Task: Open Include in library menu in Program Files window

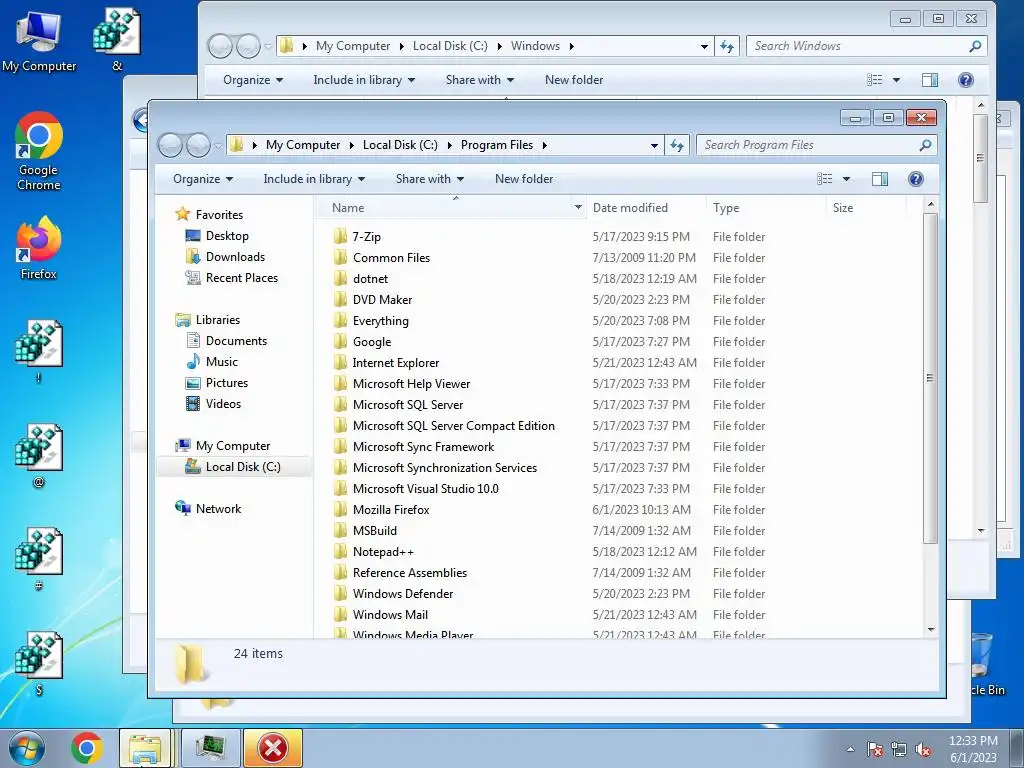Action: 314,179
